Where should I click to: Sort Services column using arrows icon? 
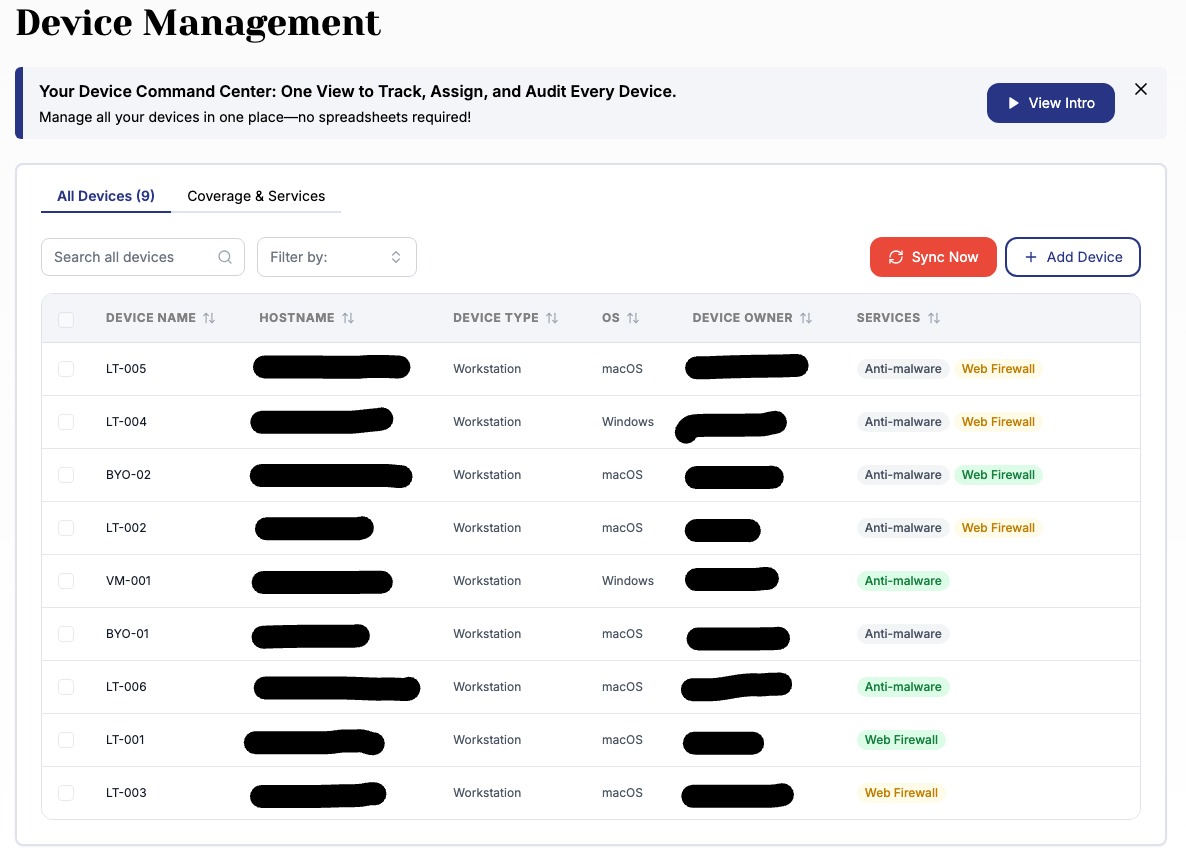coord(934,318)
